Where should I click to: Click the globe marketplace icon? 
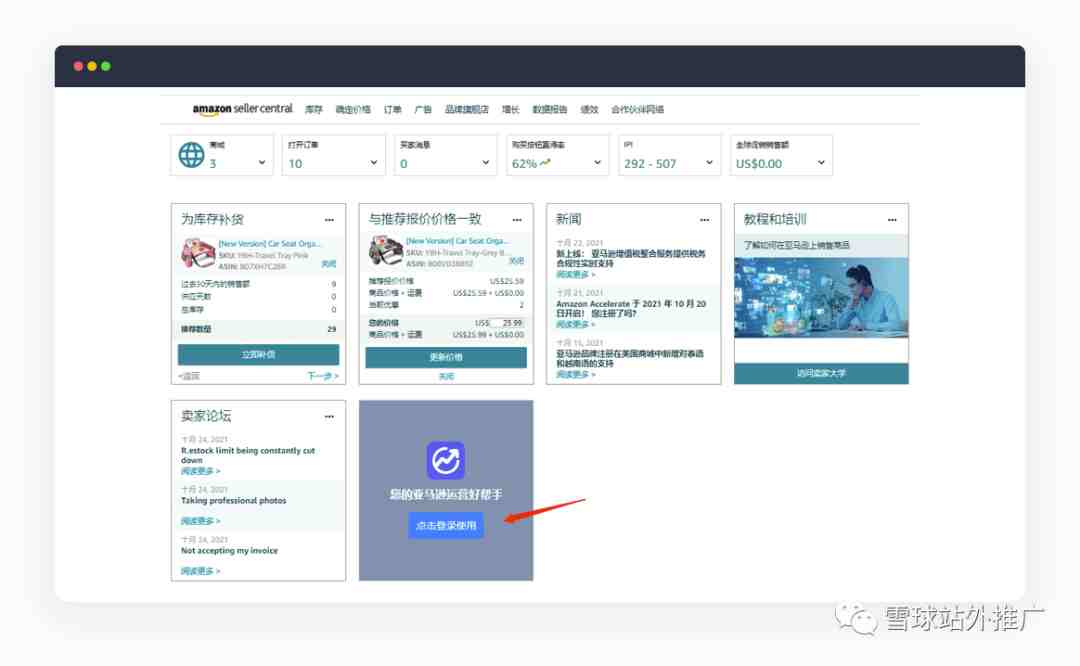pos(191,155)
